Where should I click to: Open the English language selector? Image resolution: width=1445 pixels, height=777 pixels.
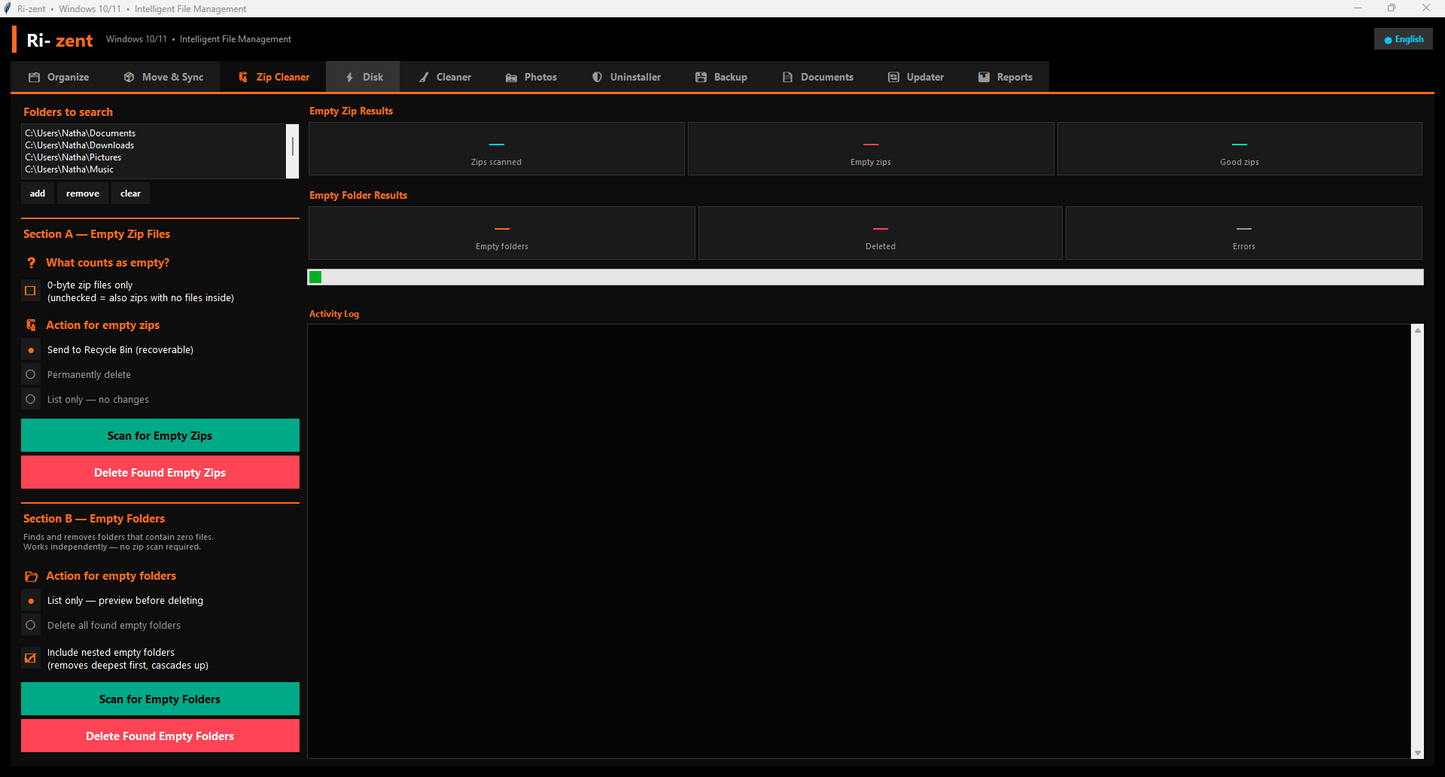pyautogui.click(x=1404, y=39)
